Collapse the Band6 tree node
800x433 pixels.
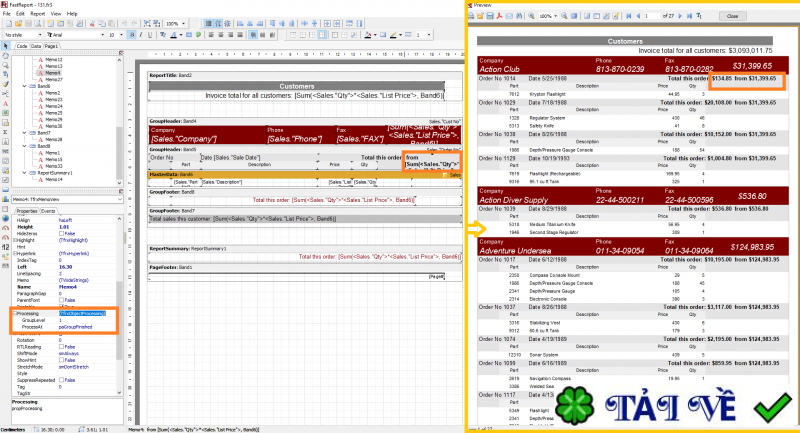25,86
